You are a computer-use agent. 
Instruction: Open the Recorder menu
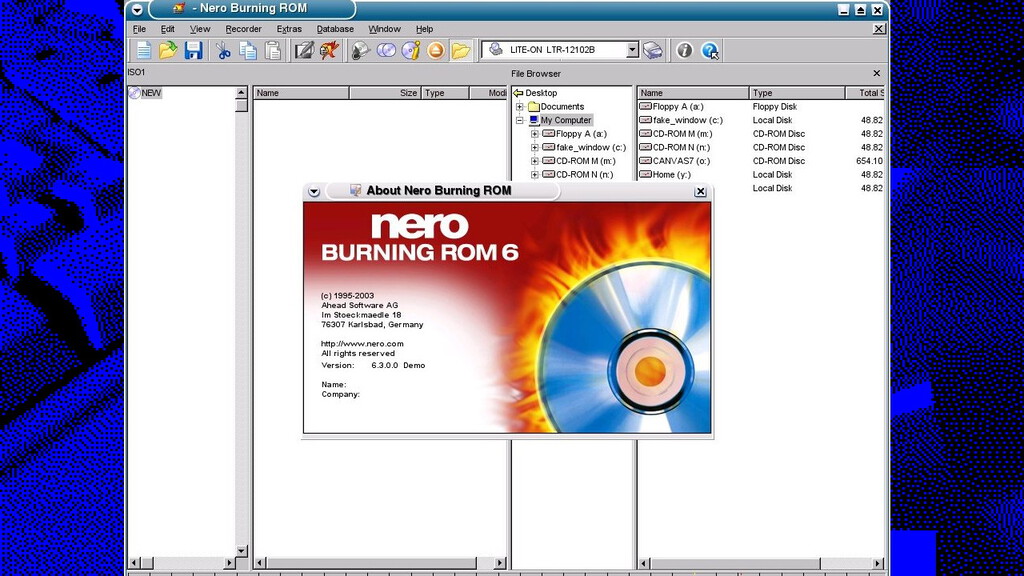tap(243, 29)
